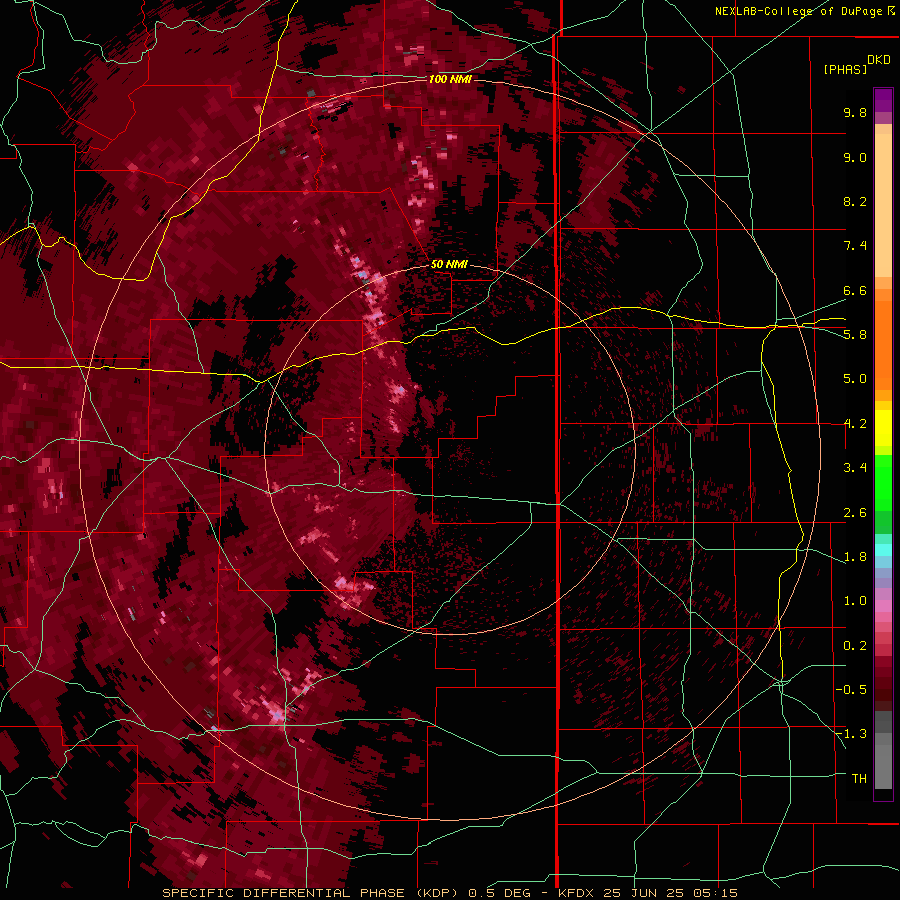Click the 3.4 legend value

[x=855, y=468]
